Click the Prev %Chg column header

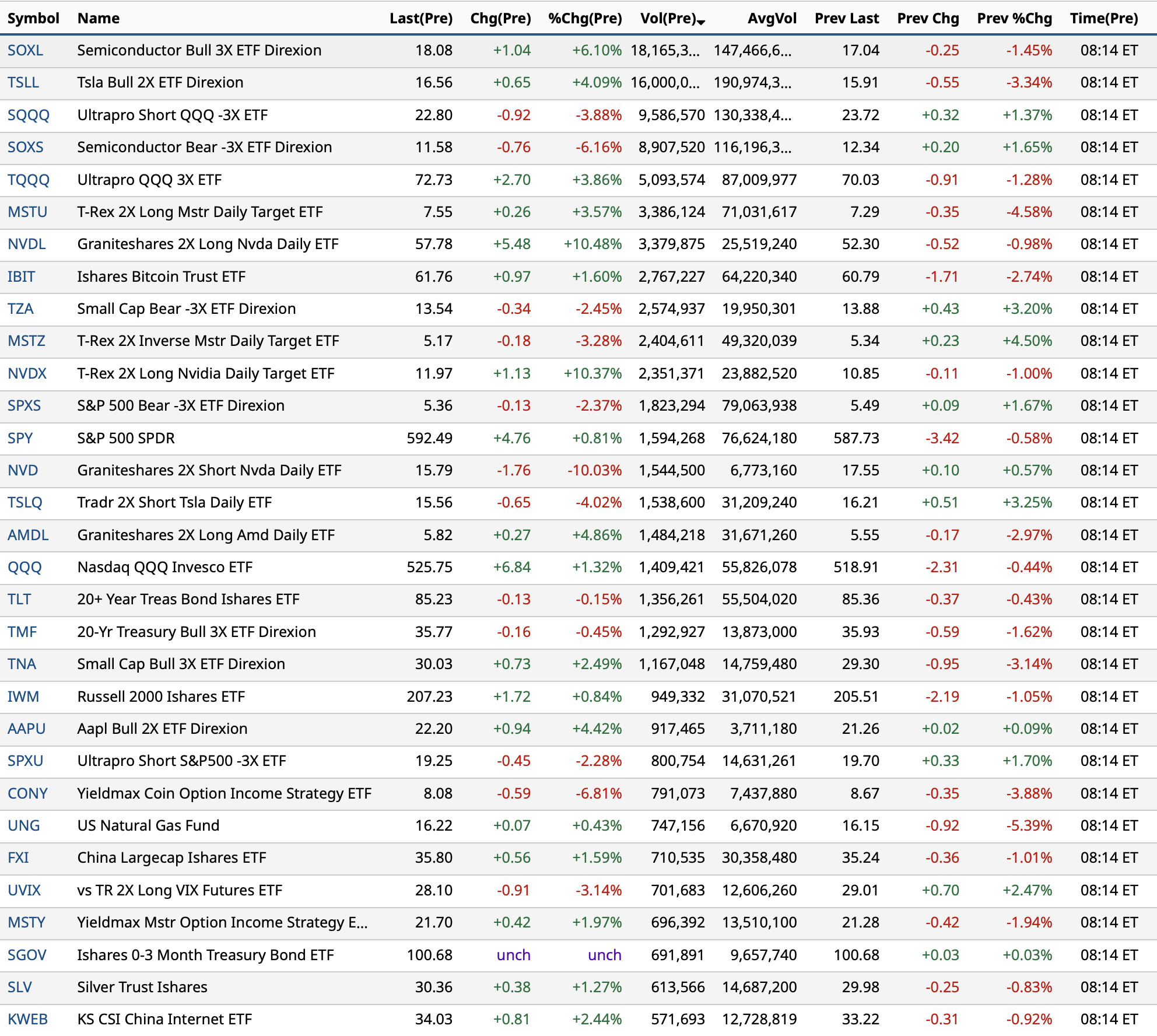(x=1014, y=18)
